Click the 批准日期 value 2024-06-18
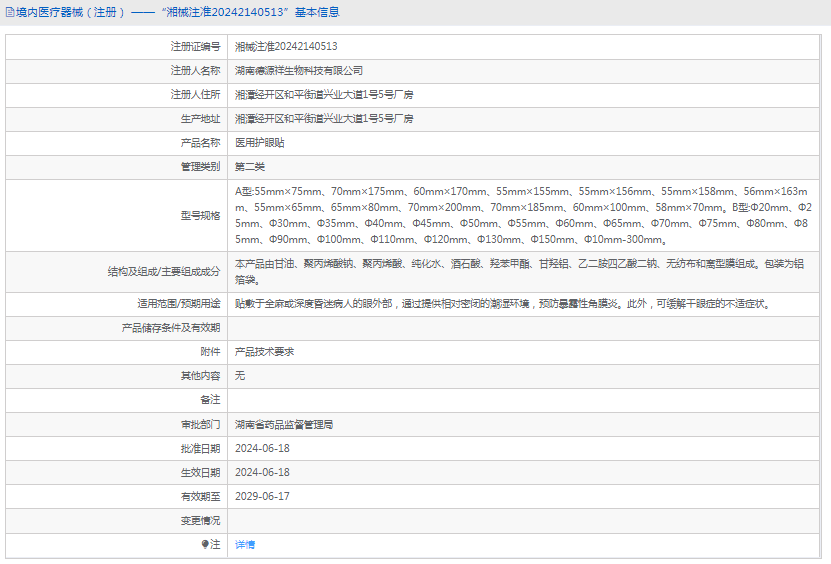Image resolution: width=831 pixels, height=564 pixels. coord(262,448)
